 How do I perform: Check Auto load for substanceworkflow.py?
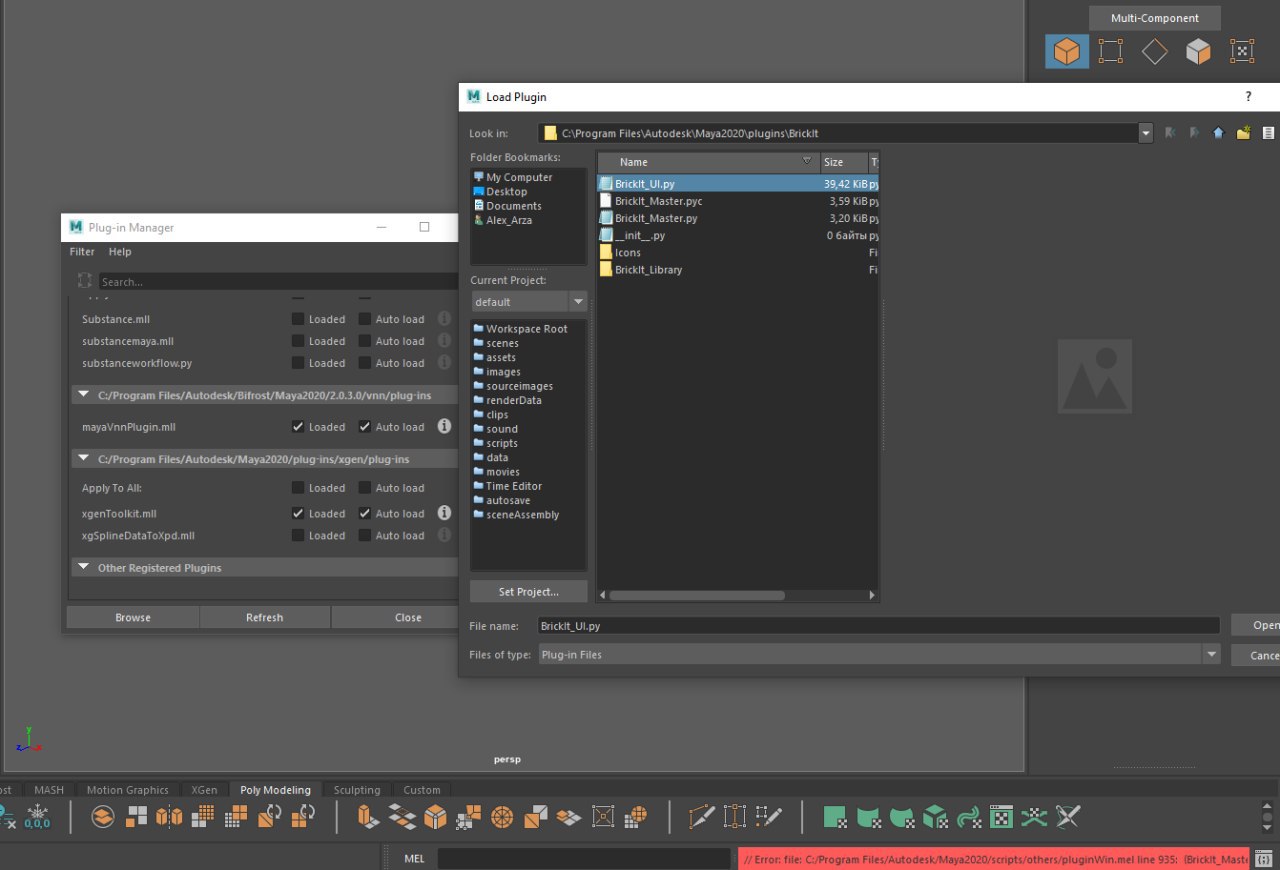pyautogui.click(x=365, y=363)
